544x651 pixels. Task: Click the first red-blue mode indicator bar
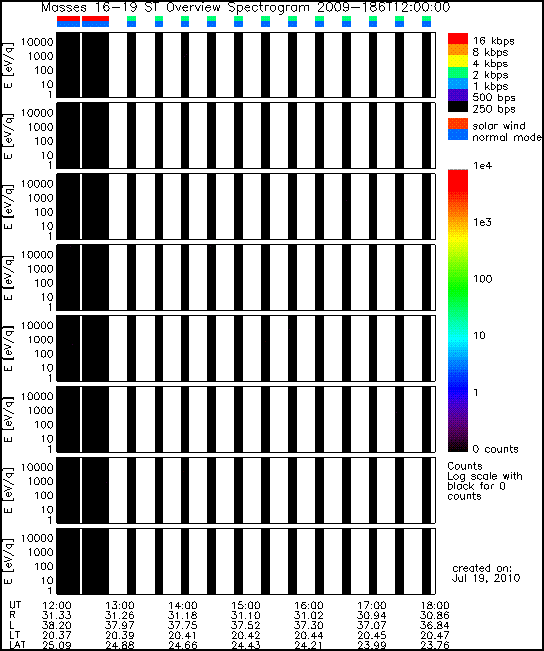[x=69, y=22]
